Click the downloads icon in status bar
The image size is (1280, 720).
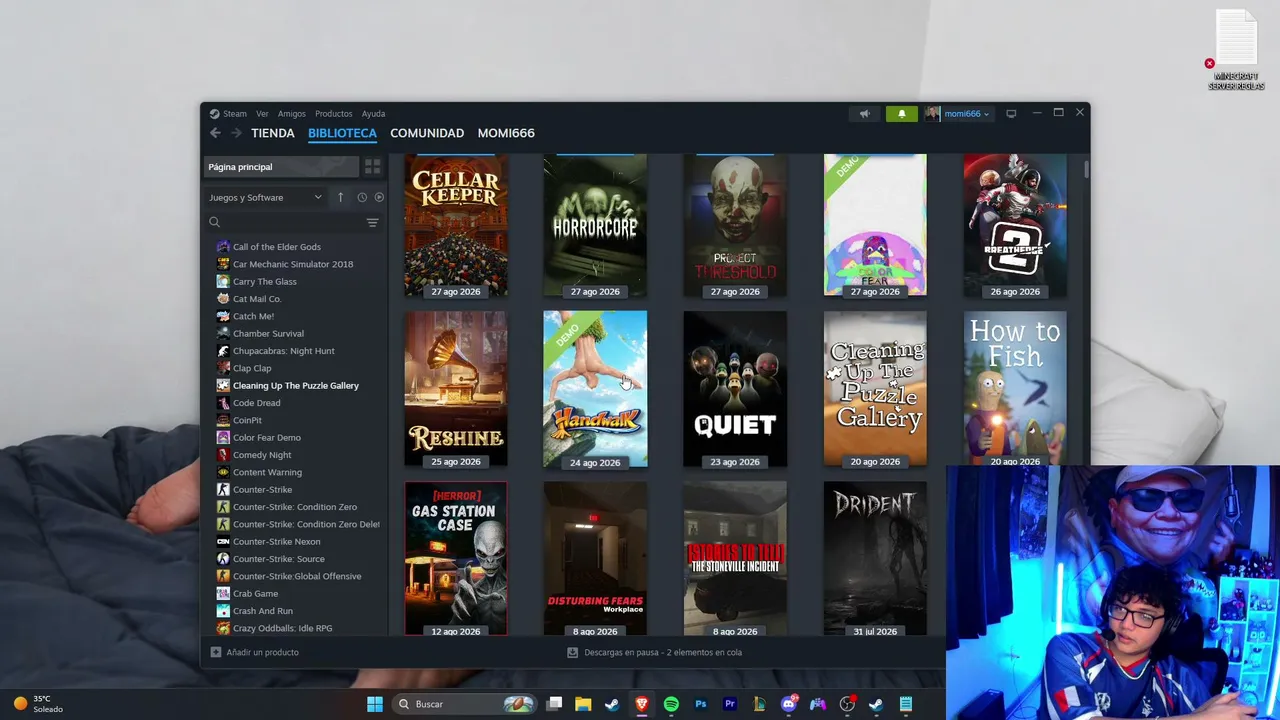coord(573,652)
